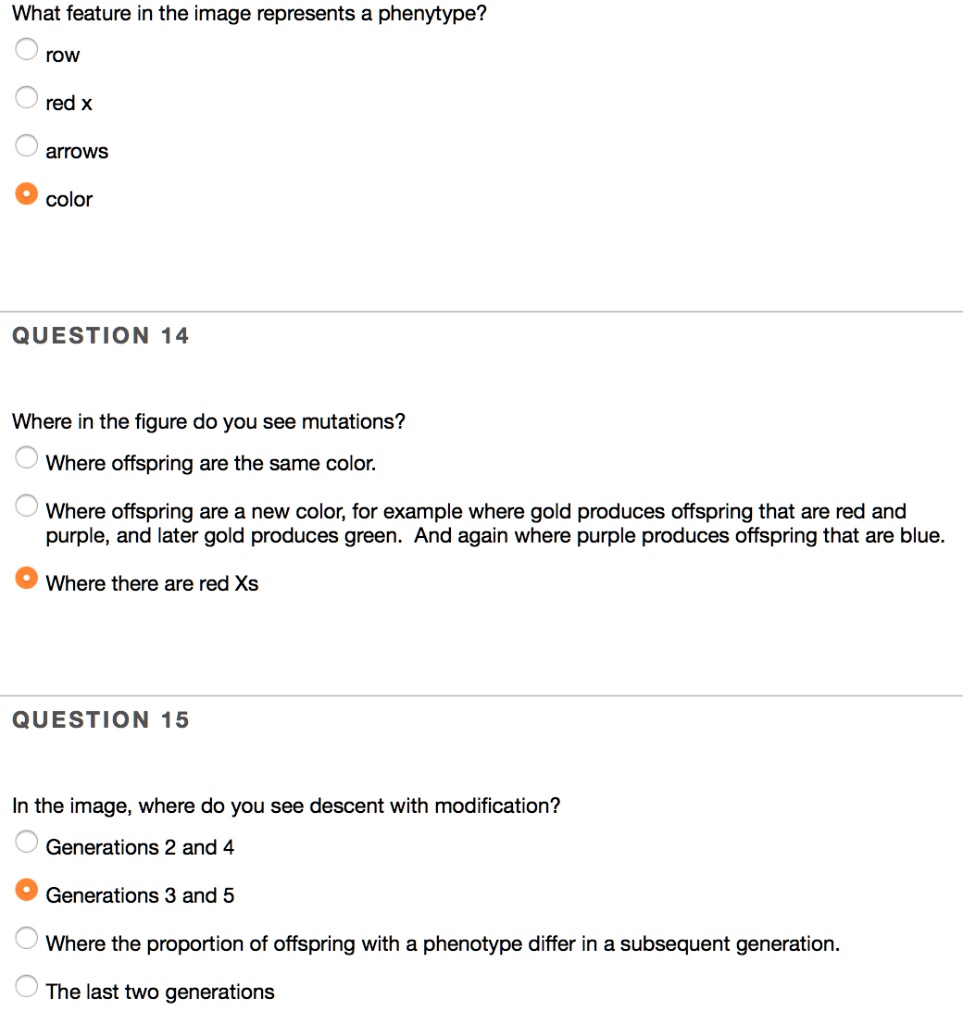Click the 'color' answer label text
The height and width of the screenshot is (1024, 963).
[68, 199]
